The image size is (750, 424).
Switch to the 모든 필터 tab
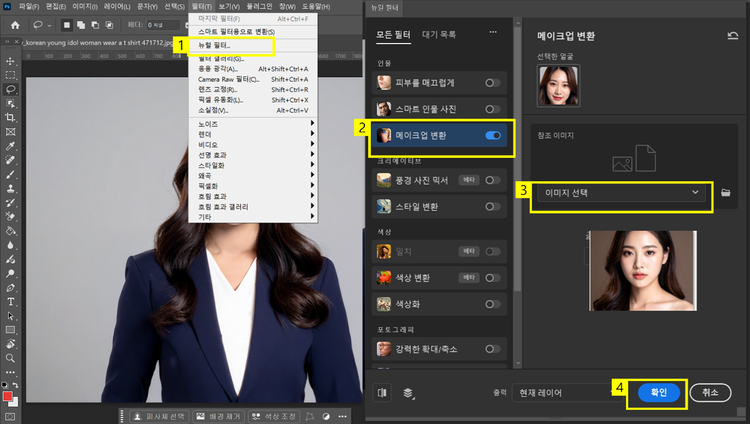click(x=393, y=34)
